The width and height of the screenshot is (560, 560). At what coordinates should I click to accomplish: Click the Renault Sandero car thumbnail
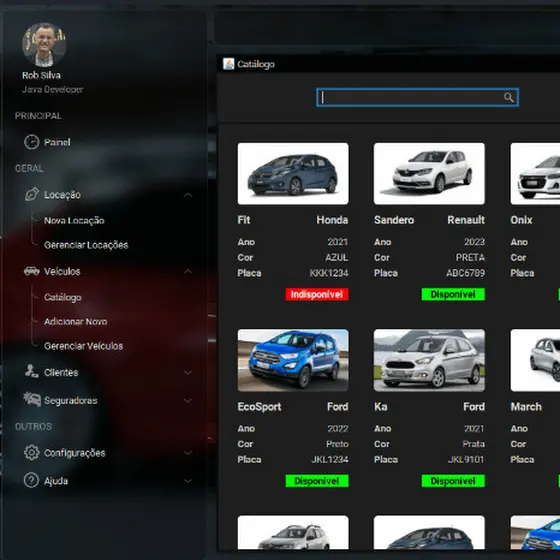(x=429, y=174)
